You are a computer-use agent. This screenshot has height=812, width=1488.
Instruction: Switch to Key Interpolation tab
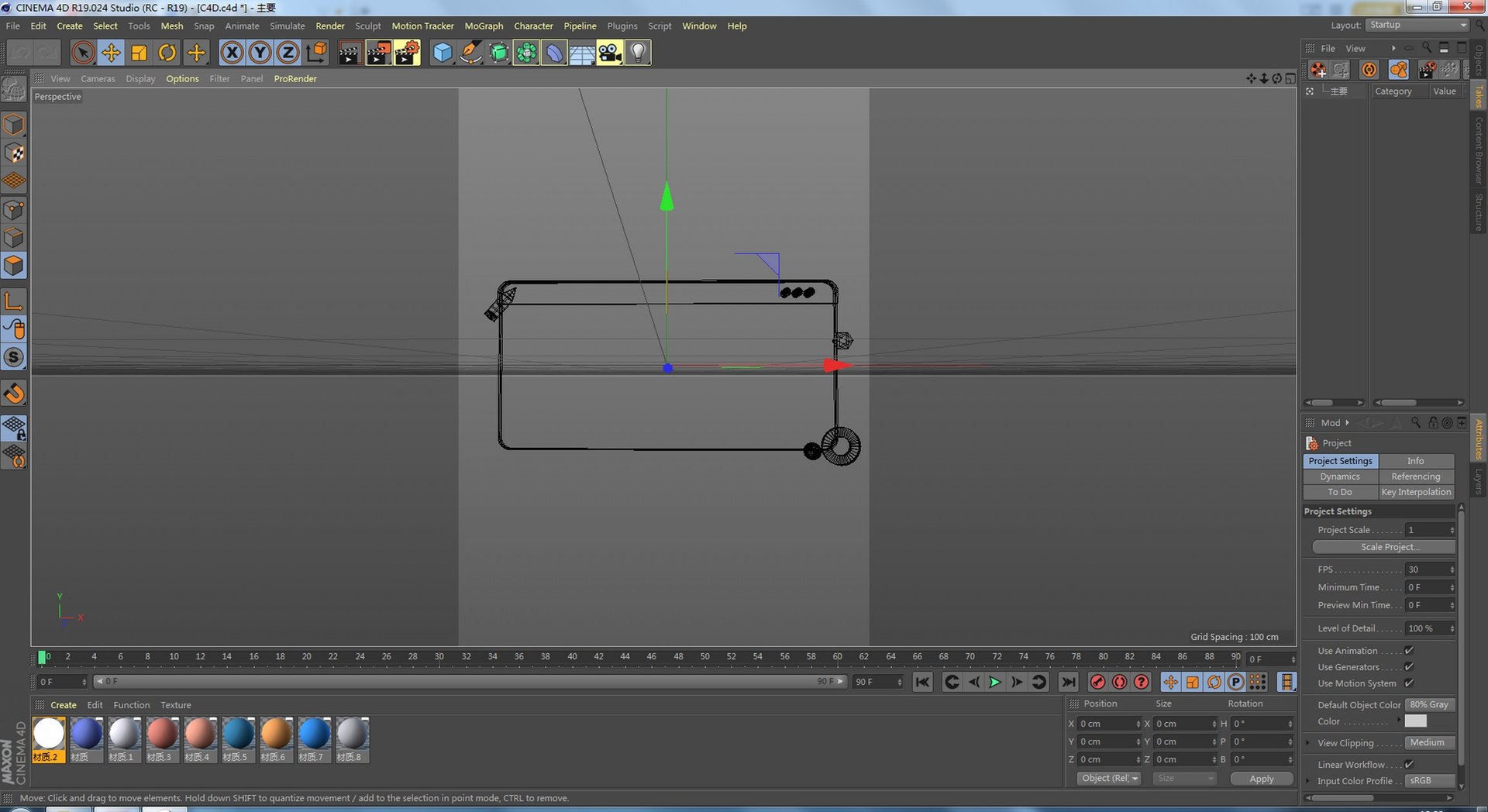(1416, 492)
